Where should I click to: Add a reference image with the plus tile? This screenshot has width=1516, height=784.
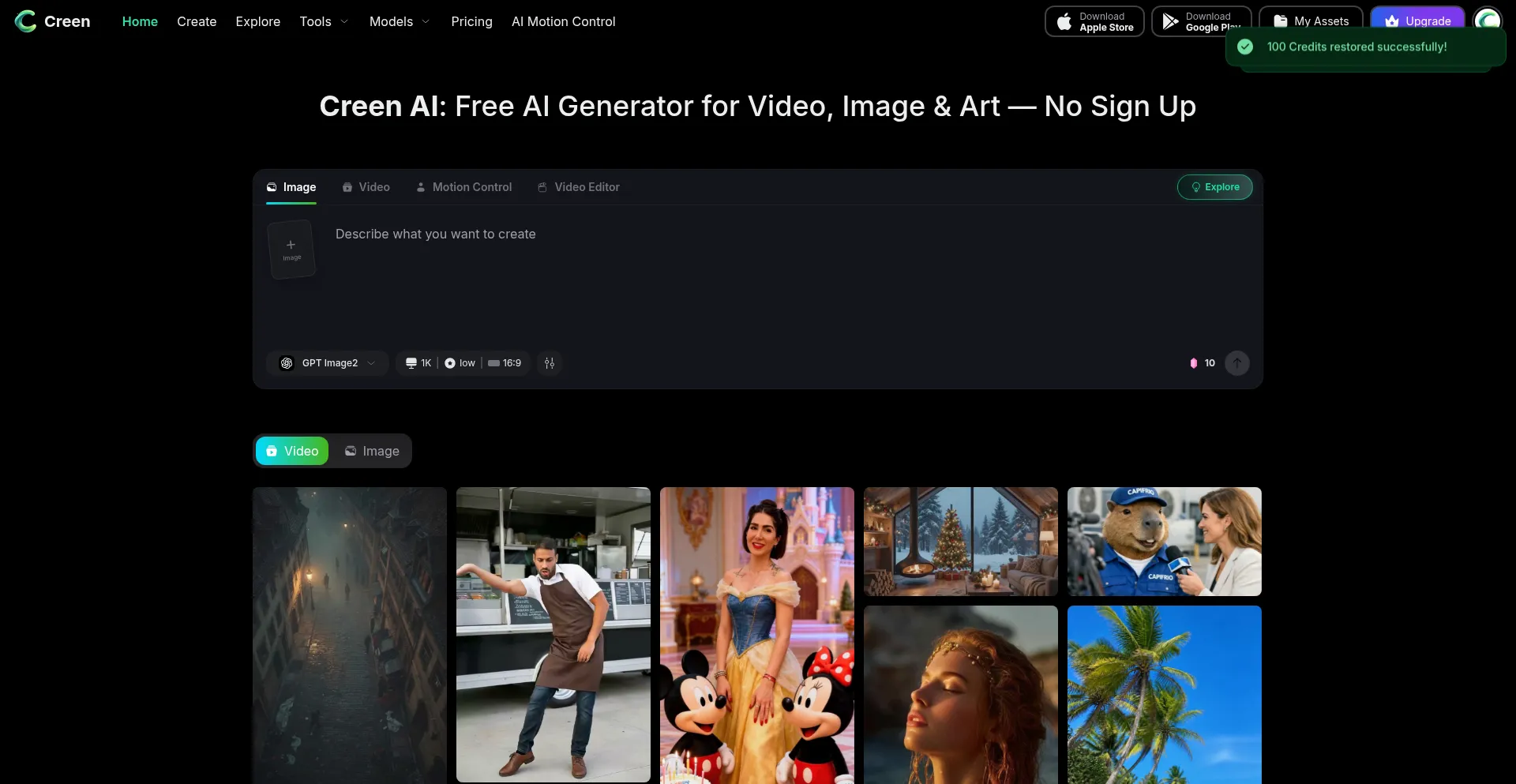(291, 249)
